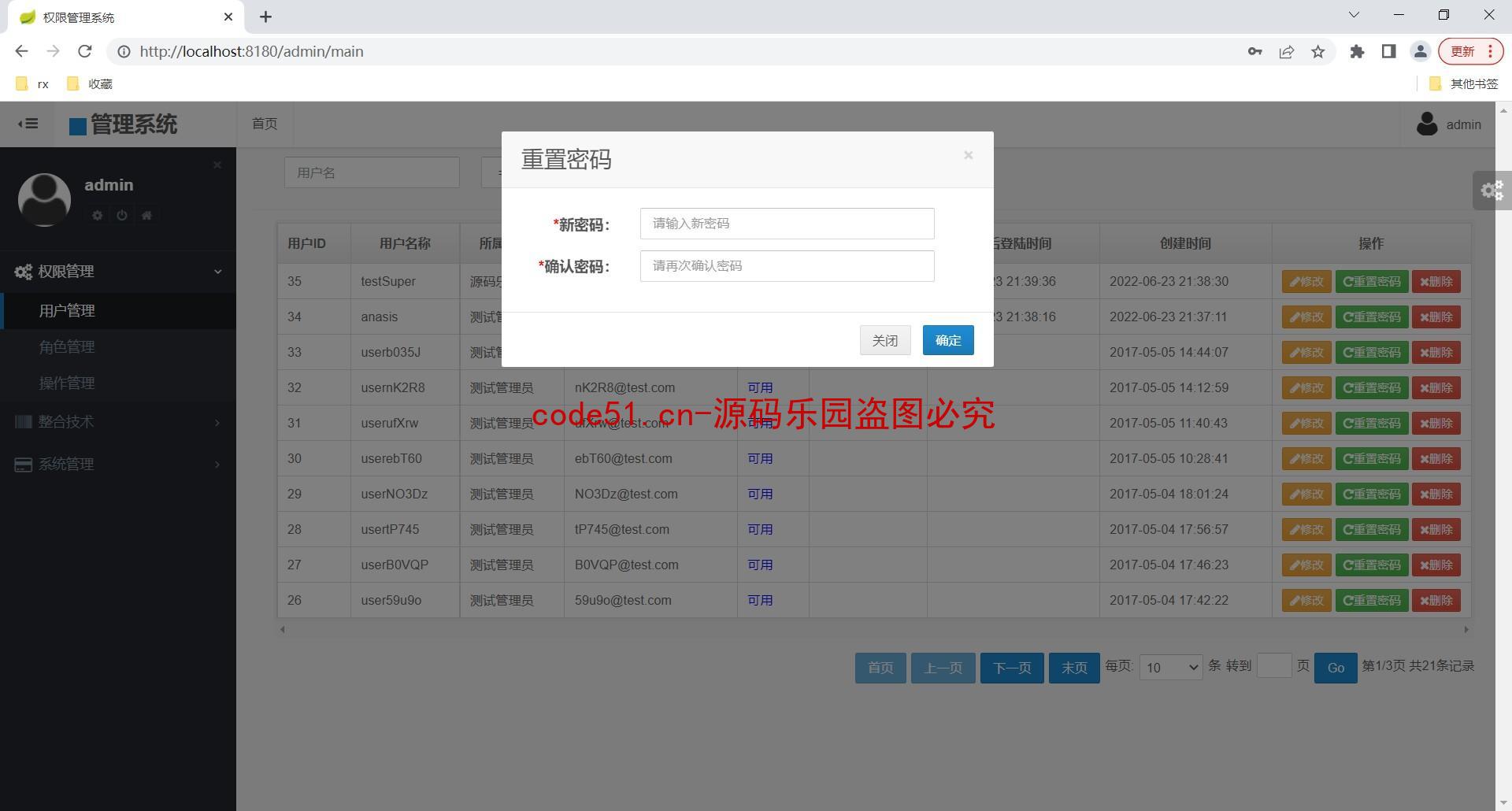Open the per-page dropdown showing 10
The width and height of the screenshot is (1512, 811).
1171,668
